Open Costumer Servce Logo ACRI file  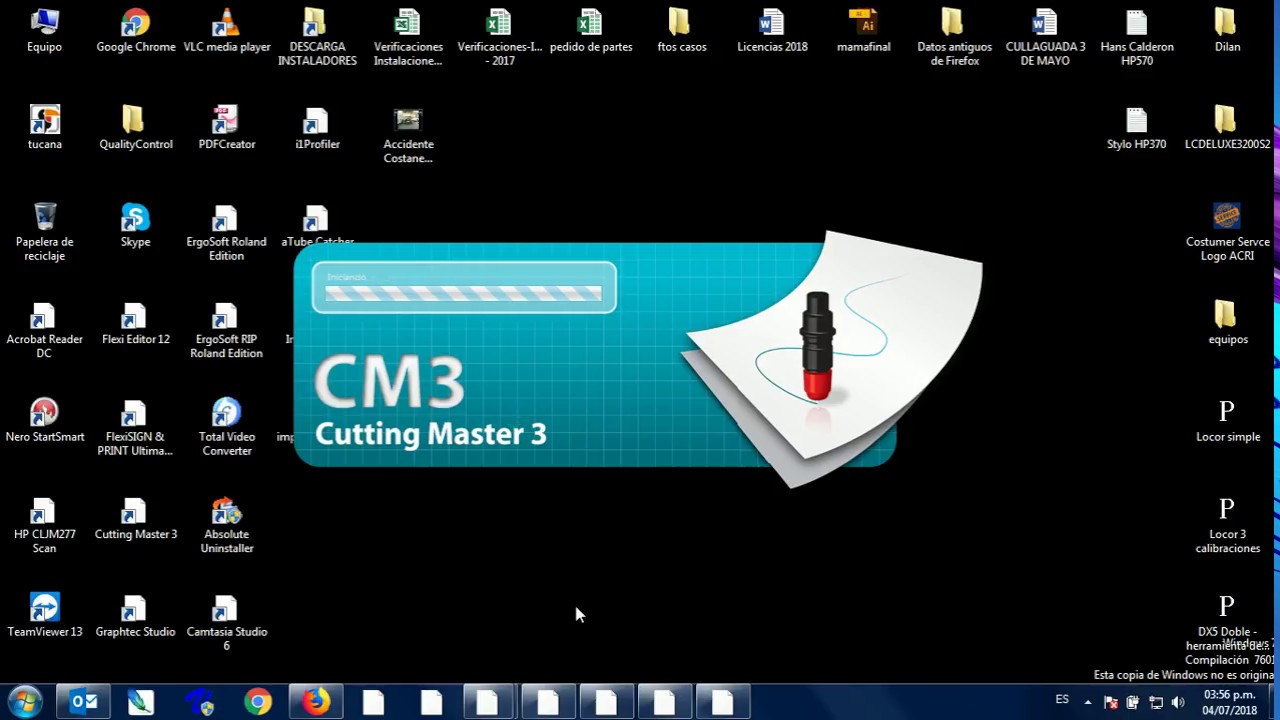[1227, 233]
